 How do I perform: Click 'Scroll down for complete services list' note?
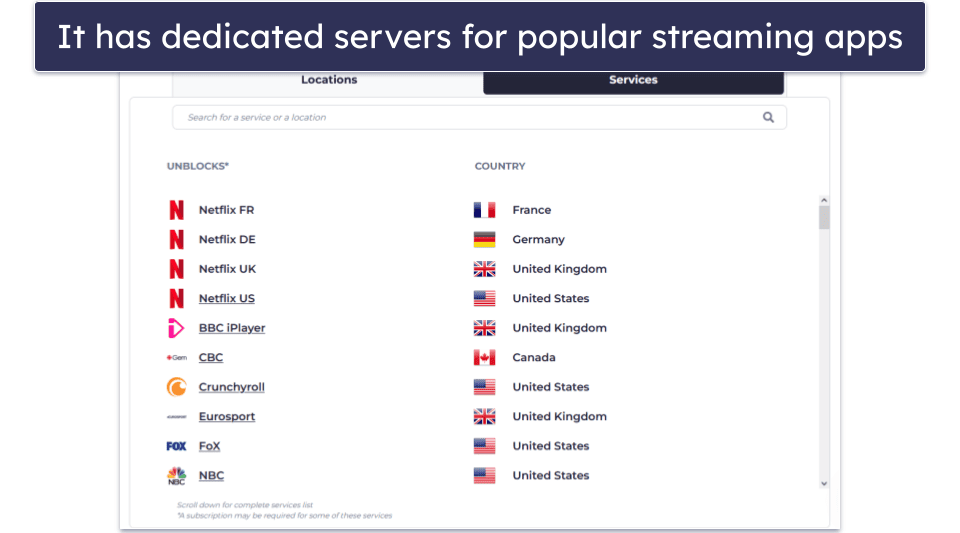(245, 505)
